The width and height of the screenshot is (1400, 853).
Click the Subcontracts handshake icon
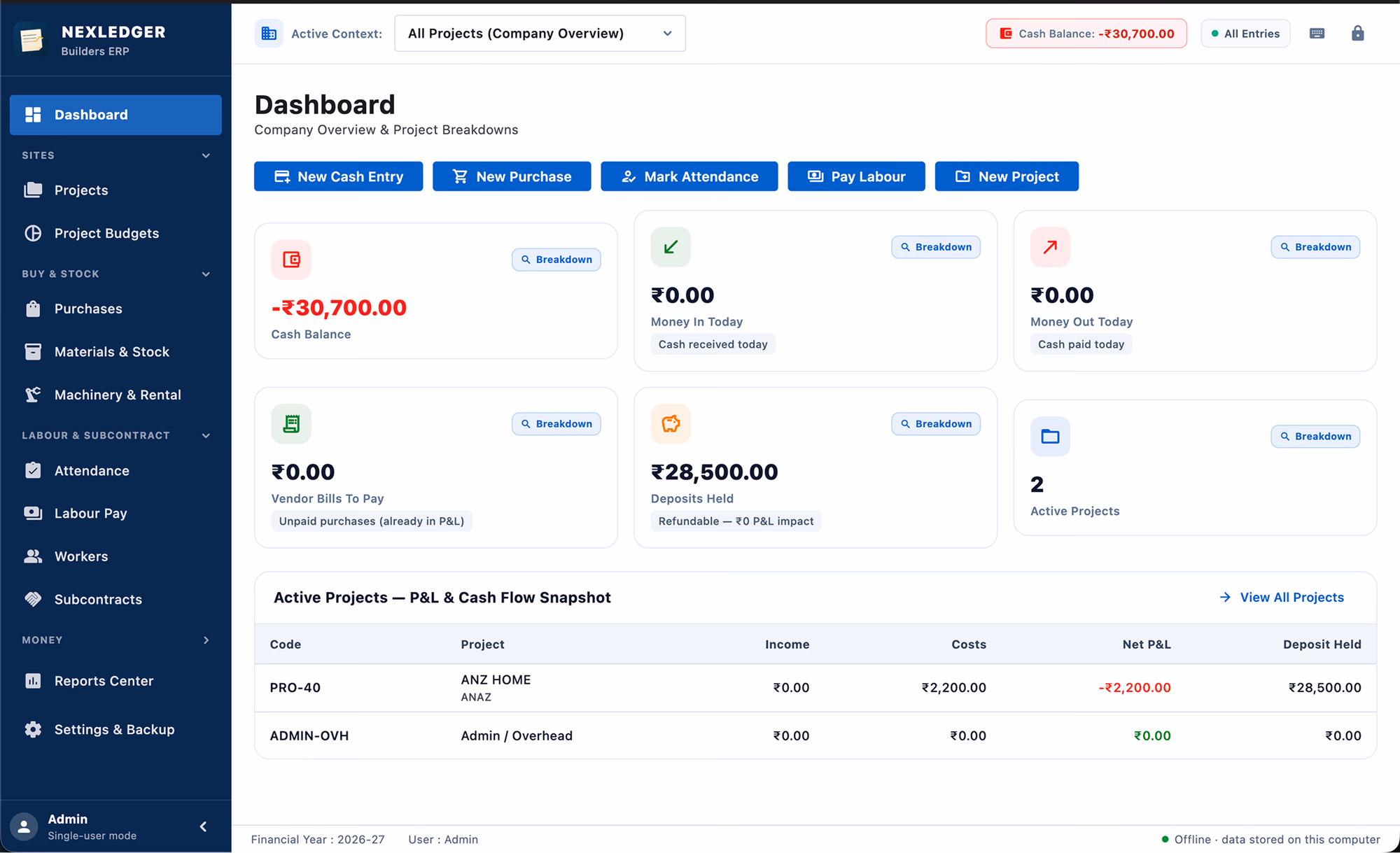point(33,599)
